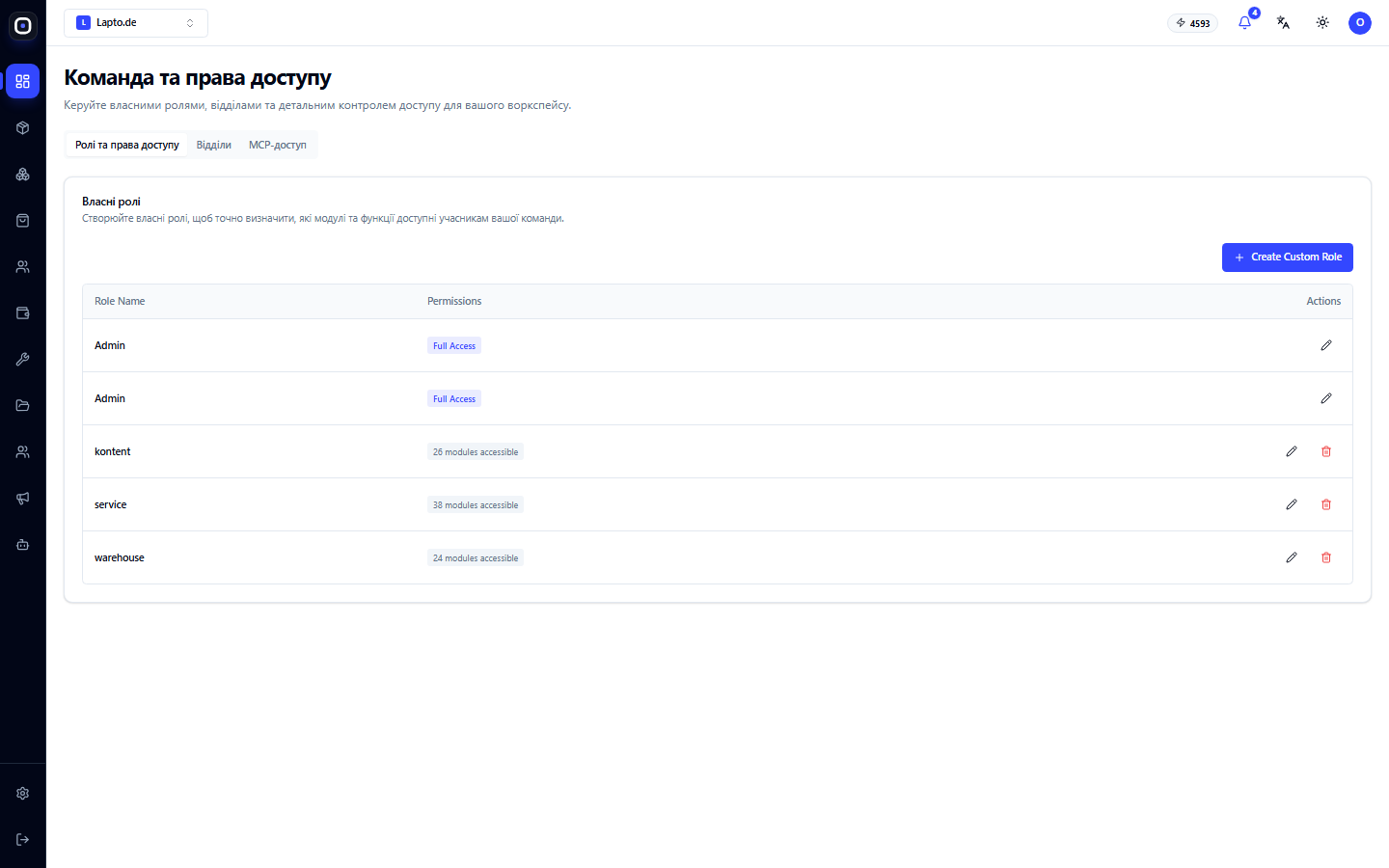1389x868 pixels.
Task: Open notifications bell icon
Action: [1244, 22]
